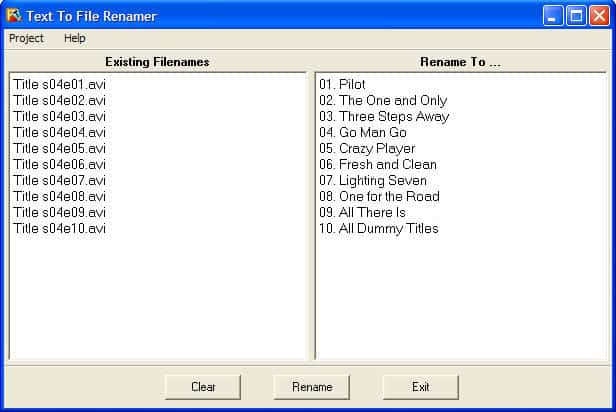The width and height of the screenshot is (616, 412).
Task: Select Title s04e06.avi in existing filenames
Action: pyautogui.click(x=59, y=165)
